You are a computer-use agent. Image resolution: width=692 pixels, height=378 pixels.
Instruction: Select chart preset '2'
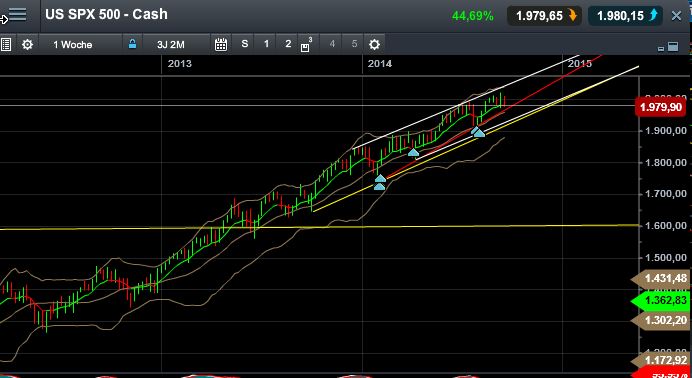(288, 44)
